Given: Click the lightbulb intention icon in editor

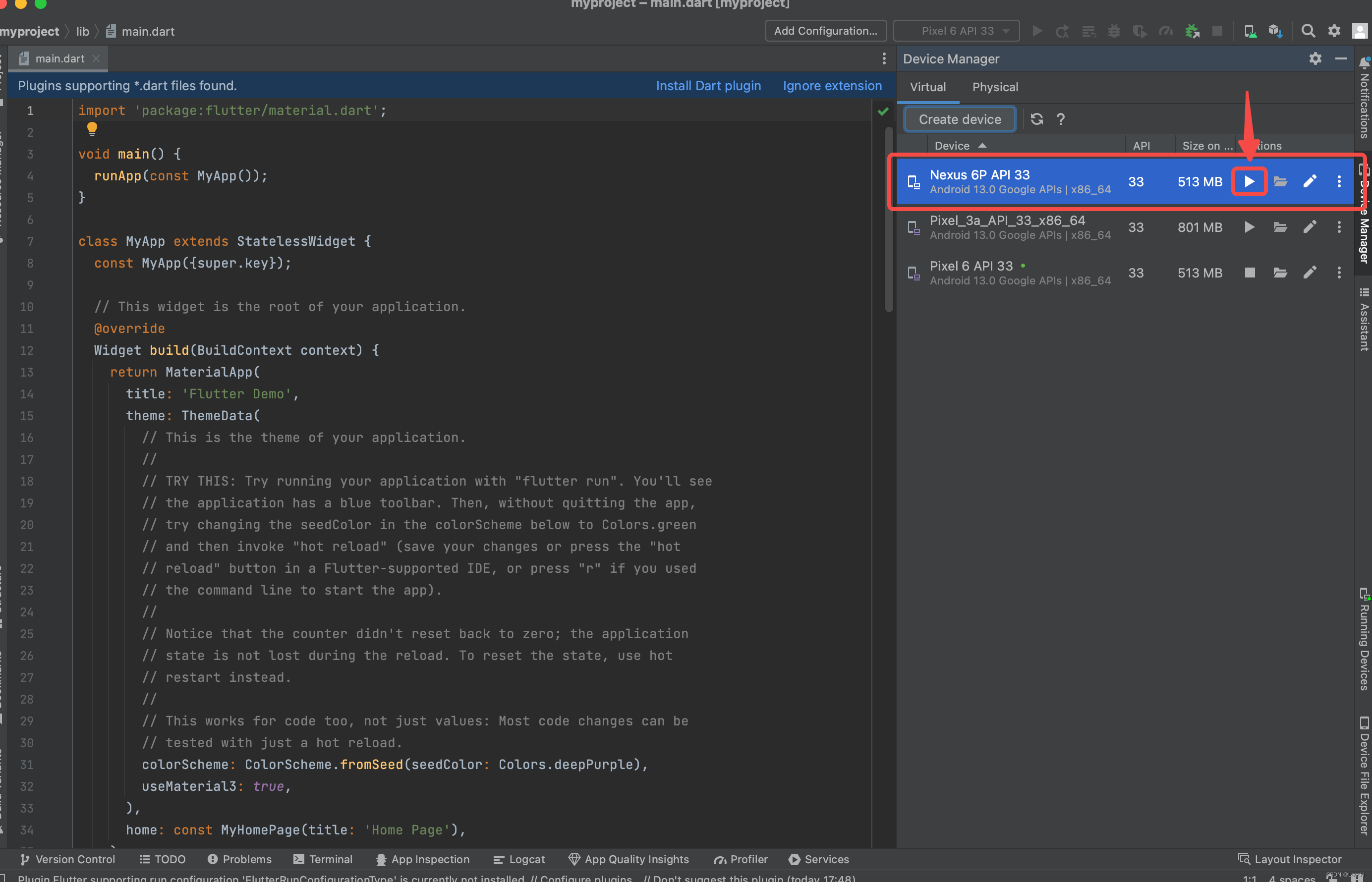Looking at the screenshot, I should point(92,129).
